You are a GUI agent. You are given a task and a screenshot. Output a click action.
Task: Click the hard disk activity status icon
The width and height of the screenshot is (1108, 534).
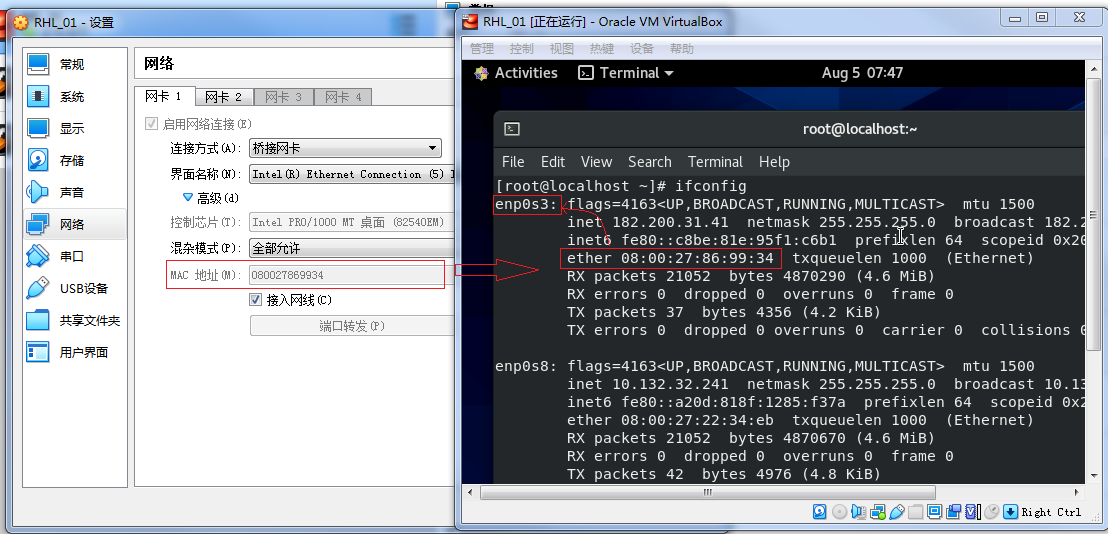pos(820,511)
